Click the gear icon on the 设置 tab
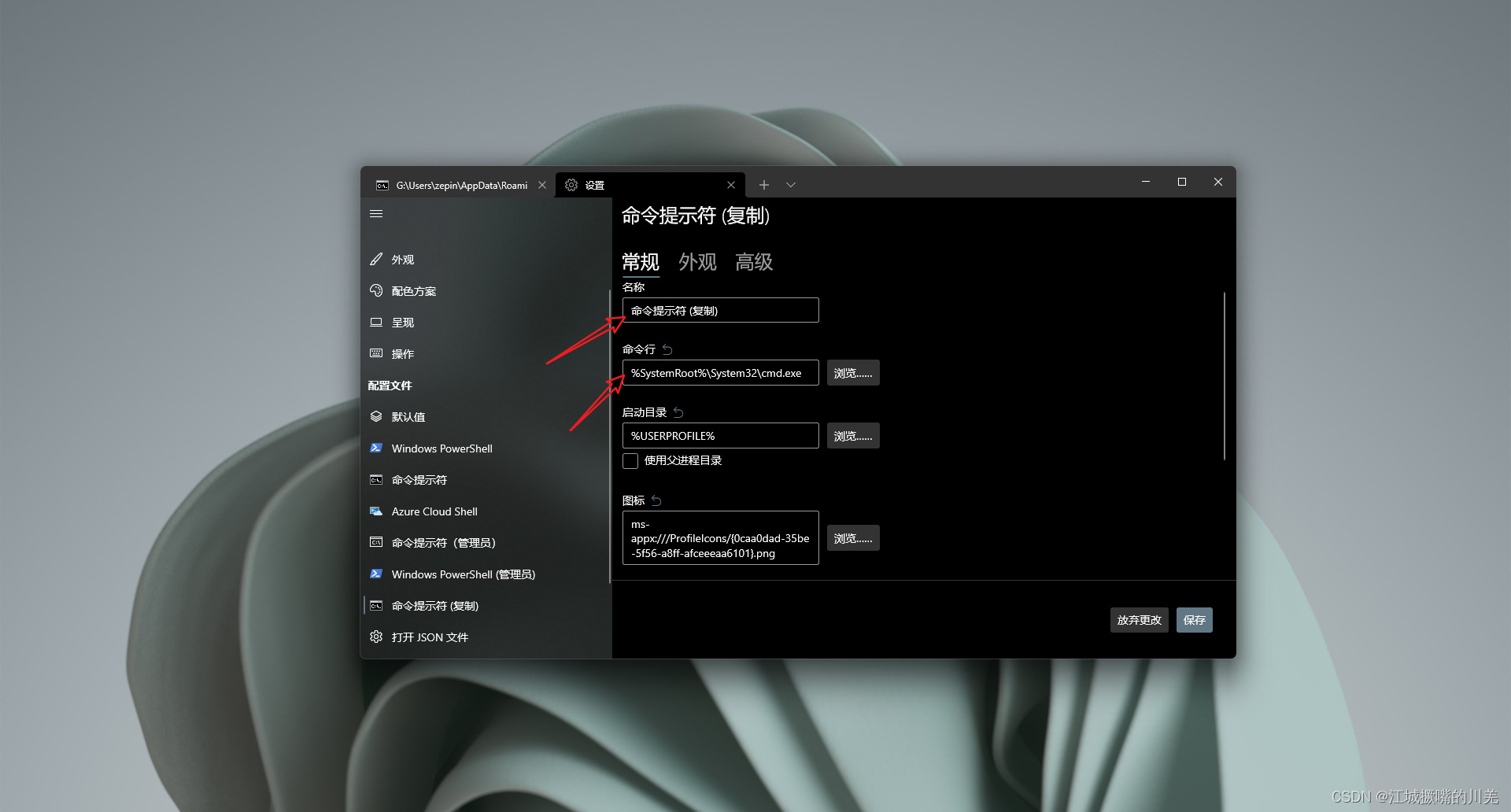Viewport: 1511px width, 812px height. click(571, 185)
